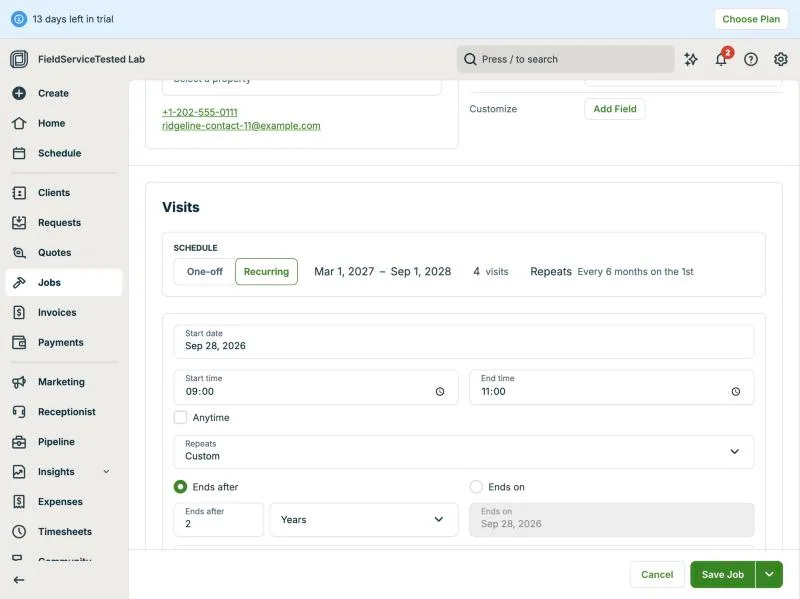Switch schedule to Recurring
This screenshot has width=800, height=599.
click(x=266, y=271)
